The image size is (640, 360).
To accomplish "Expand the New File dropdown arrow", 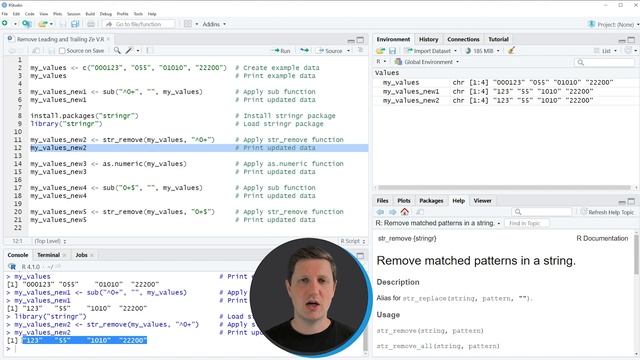I will [15, 24].
